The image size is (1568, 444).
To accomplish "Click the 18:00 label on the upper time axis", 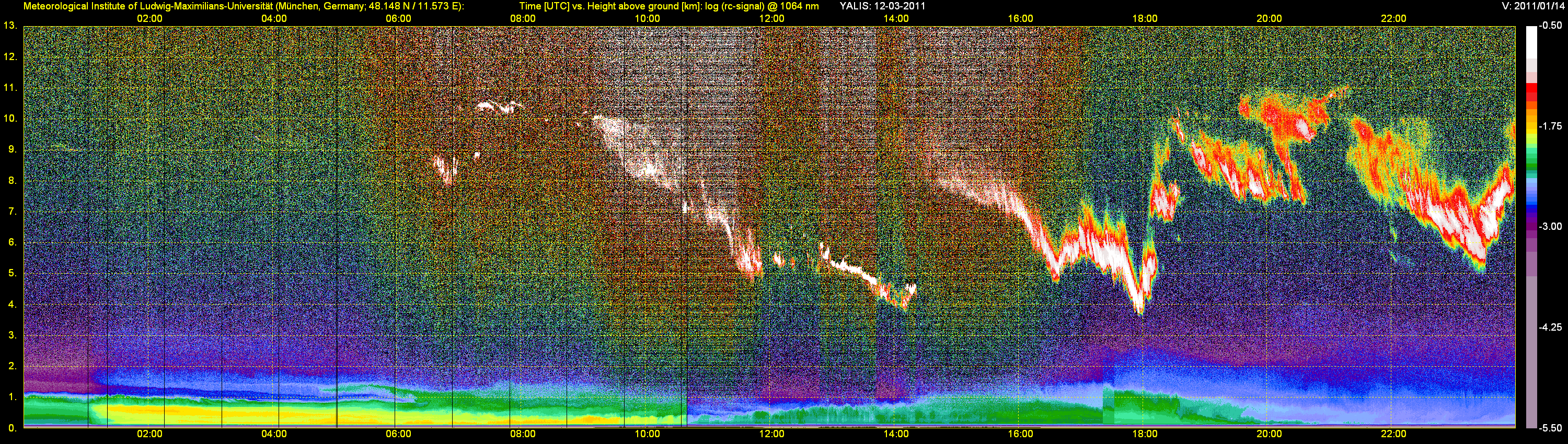I will pyautogui.click(x=1145, y=19).
